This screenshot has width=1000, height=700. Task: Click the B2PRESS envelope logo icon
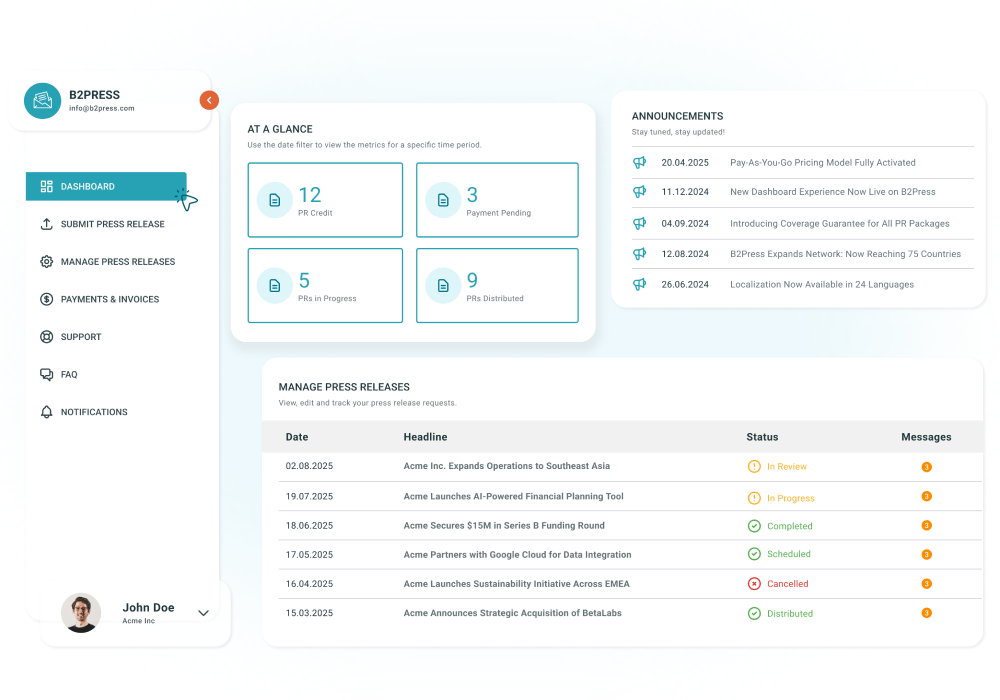42,101
